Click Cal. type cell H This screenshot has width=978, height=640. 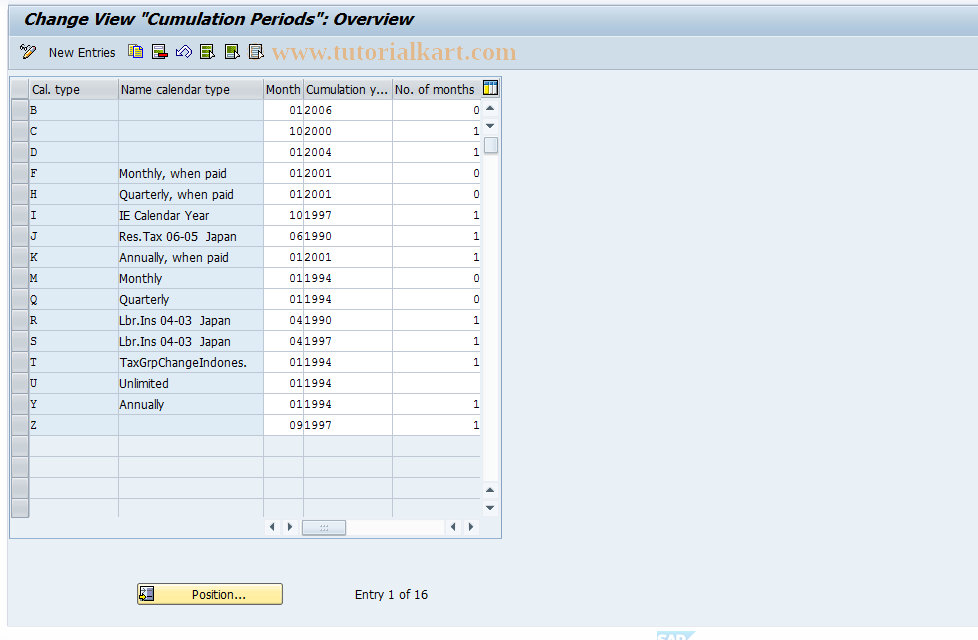click(74, 195)
